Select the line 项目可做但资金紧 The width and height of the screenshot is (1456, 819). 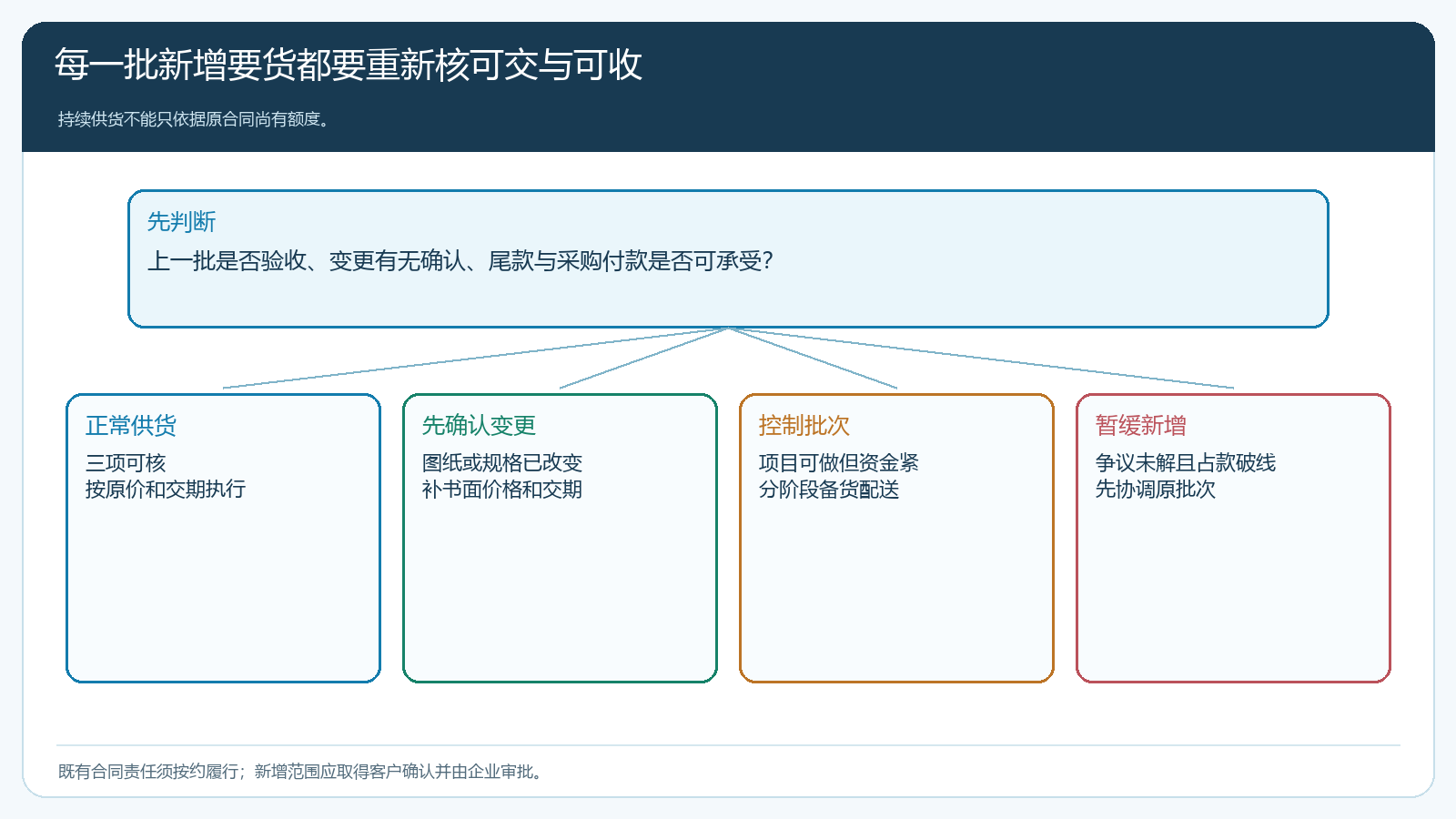[x=839, y=463]
